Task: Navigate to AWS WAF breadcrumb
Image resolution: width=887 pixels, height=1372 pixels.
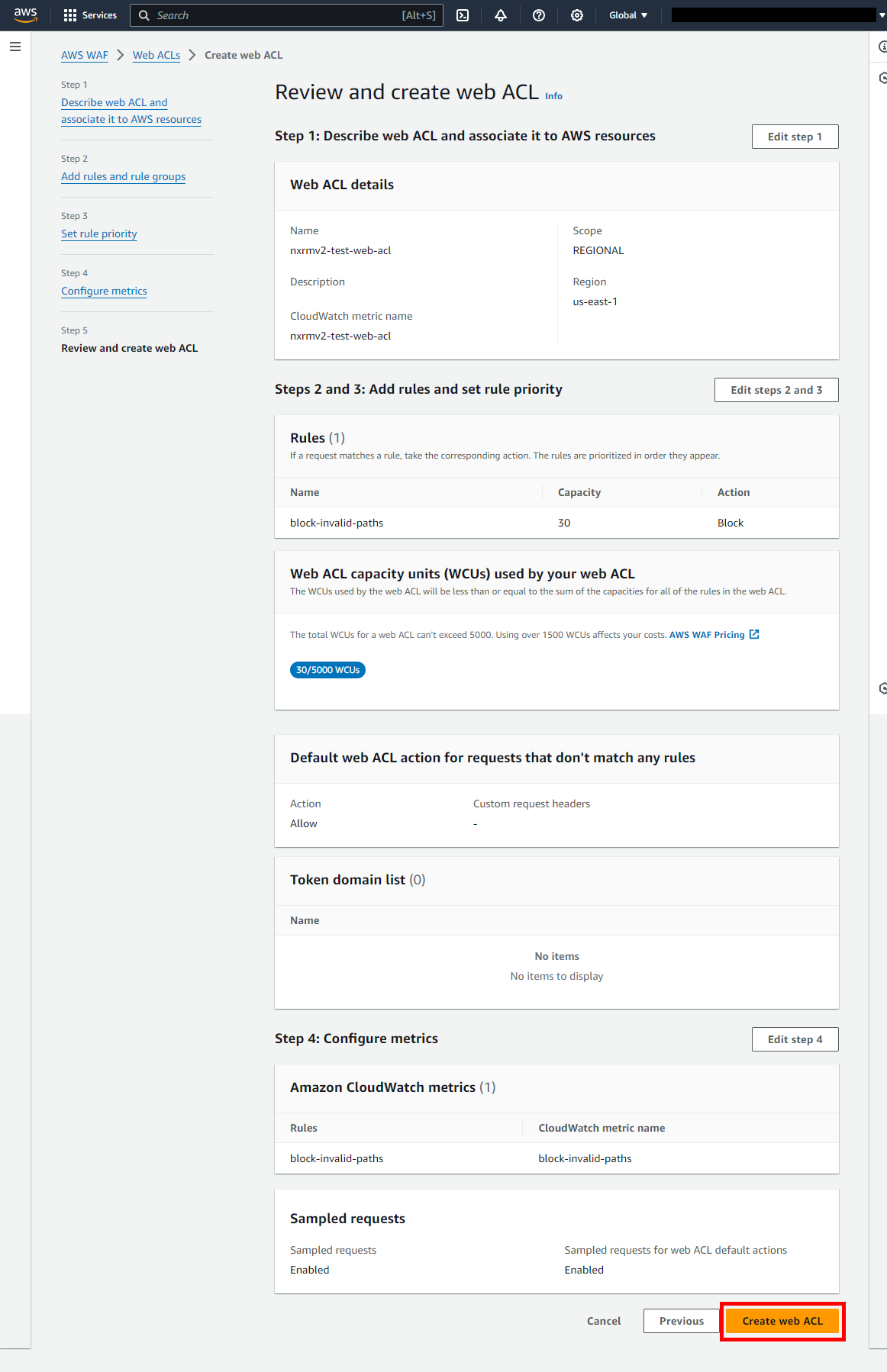Action: [85, 55]
